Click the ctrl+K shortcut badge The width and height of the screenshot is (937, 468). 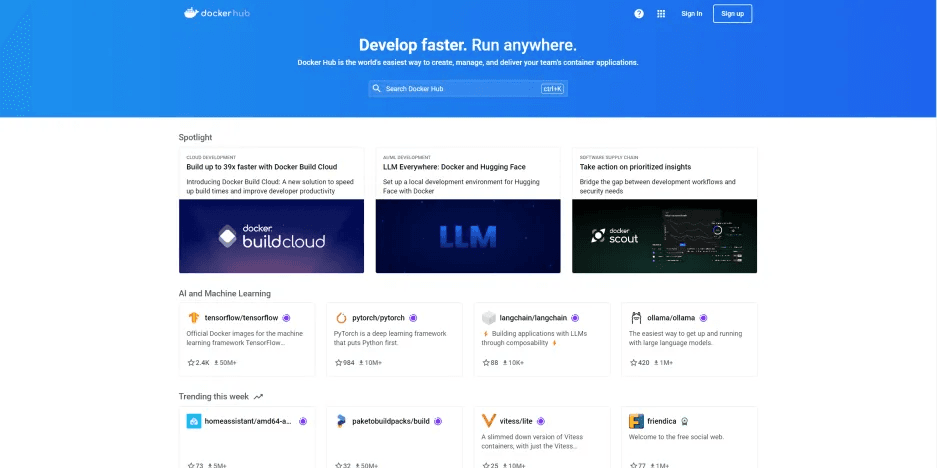point(552,88)
